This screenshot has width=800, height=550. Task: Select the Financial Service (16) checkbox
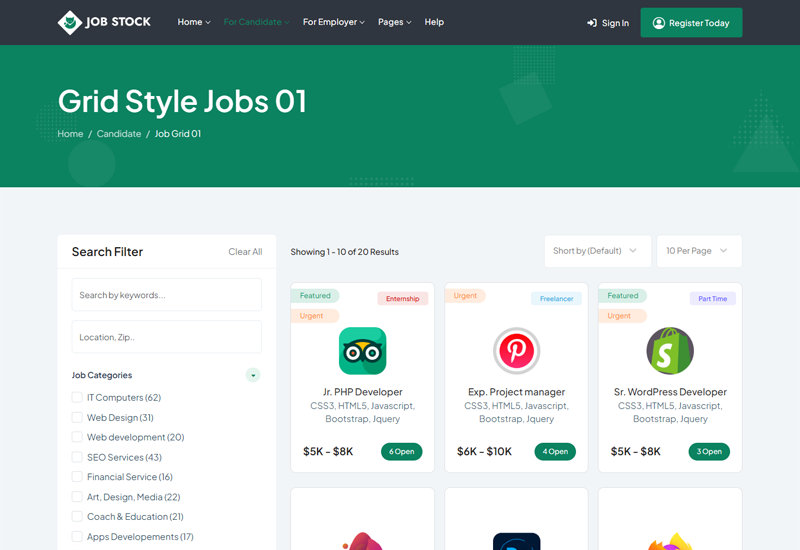[x=77, y=477]
